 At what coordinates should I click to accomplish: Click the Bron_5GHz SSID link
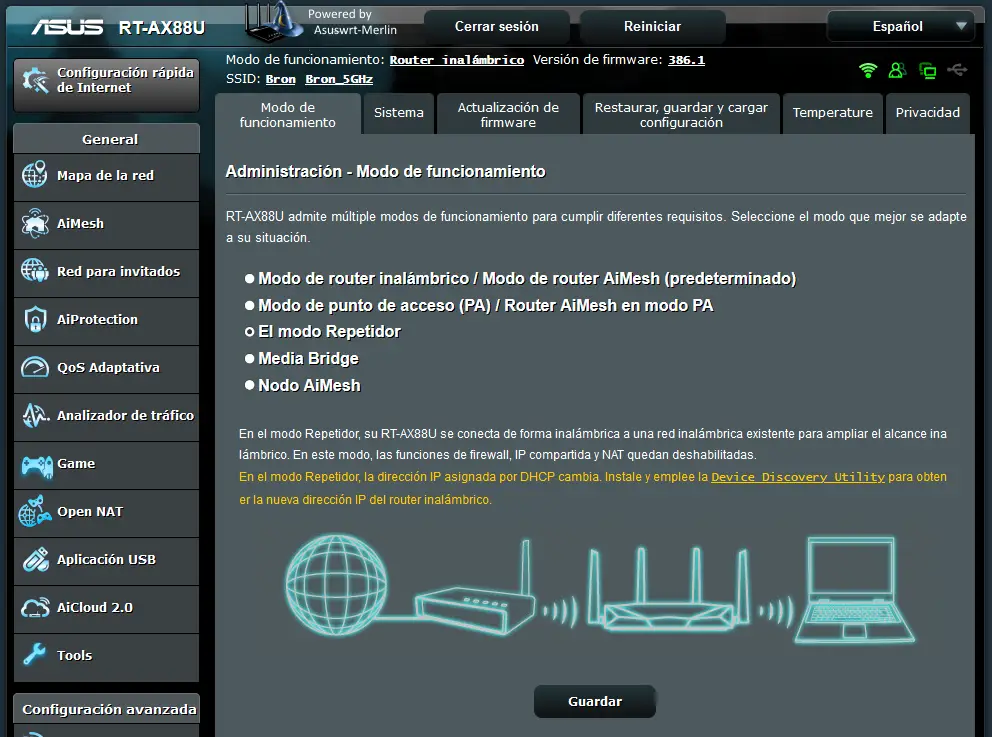pos(339,79)
